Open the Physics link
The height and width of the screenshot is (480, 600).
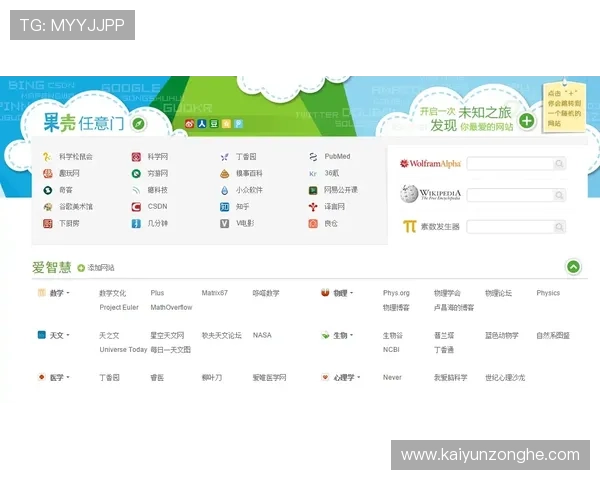coord(548,293)
